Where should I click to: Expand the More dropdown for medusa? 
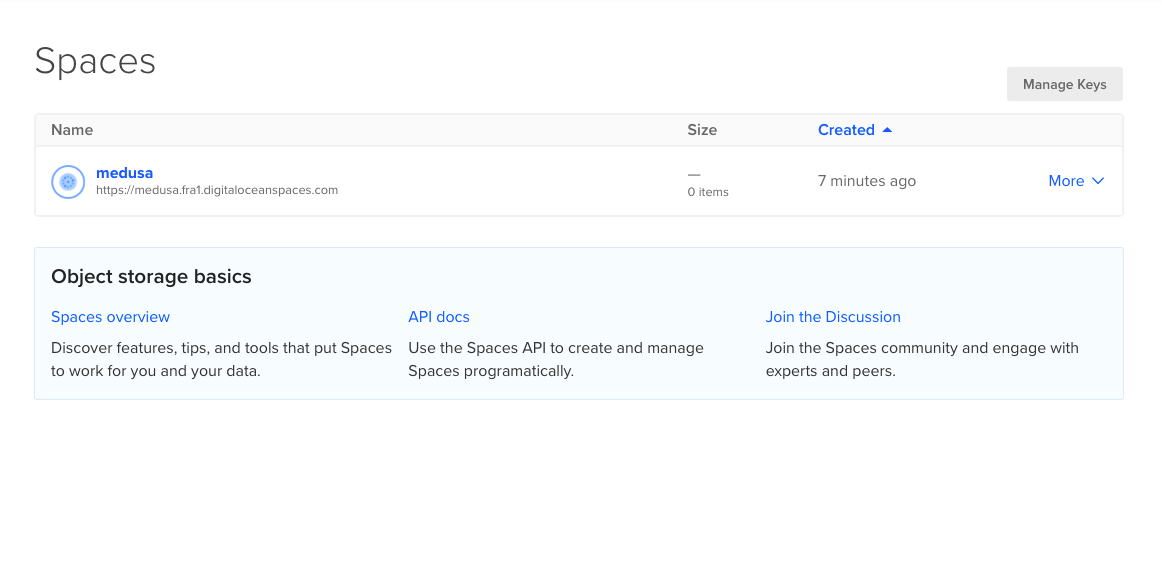click(1076, 181)
